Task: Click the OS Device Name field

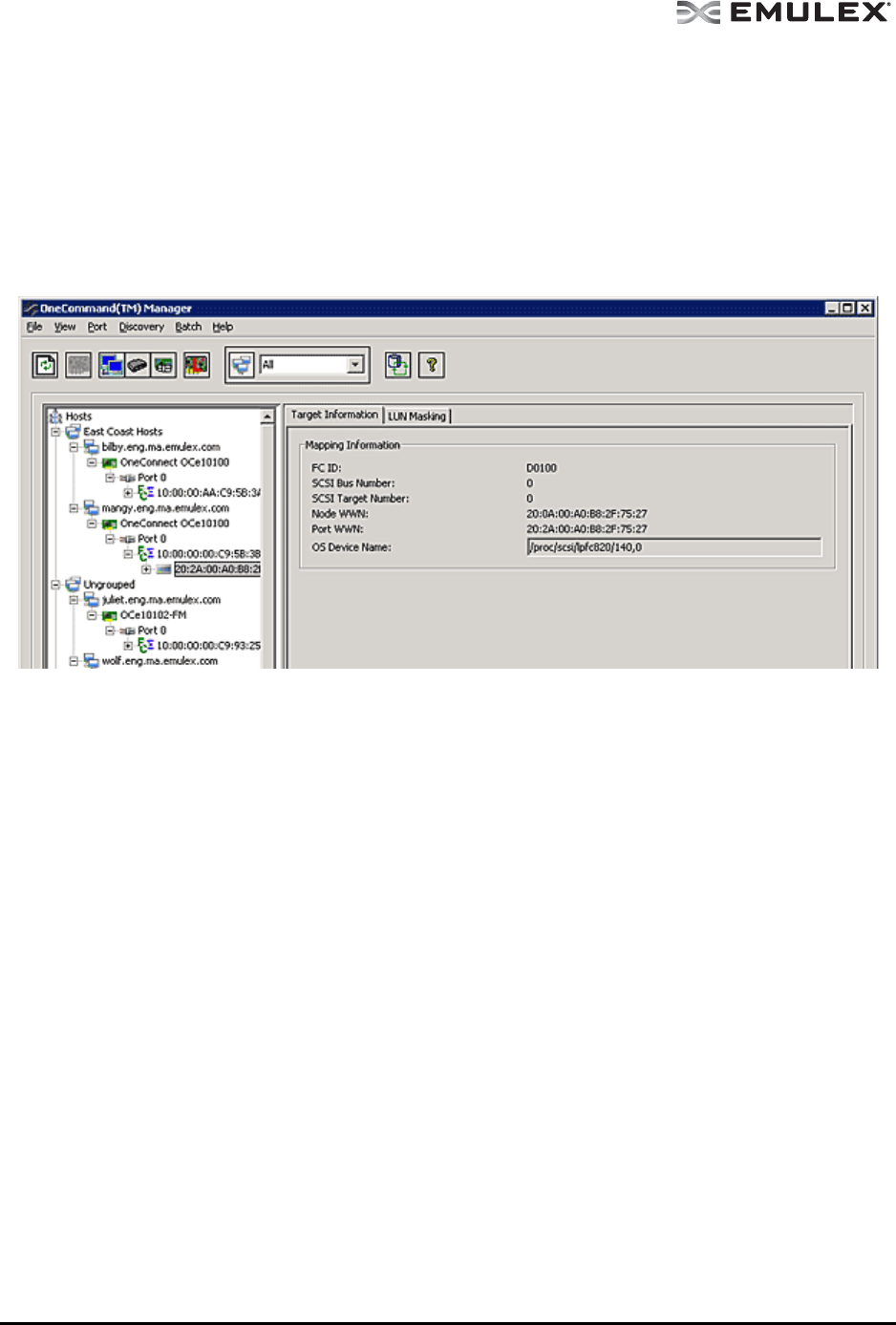Action: (673, 547)
